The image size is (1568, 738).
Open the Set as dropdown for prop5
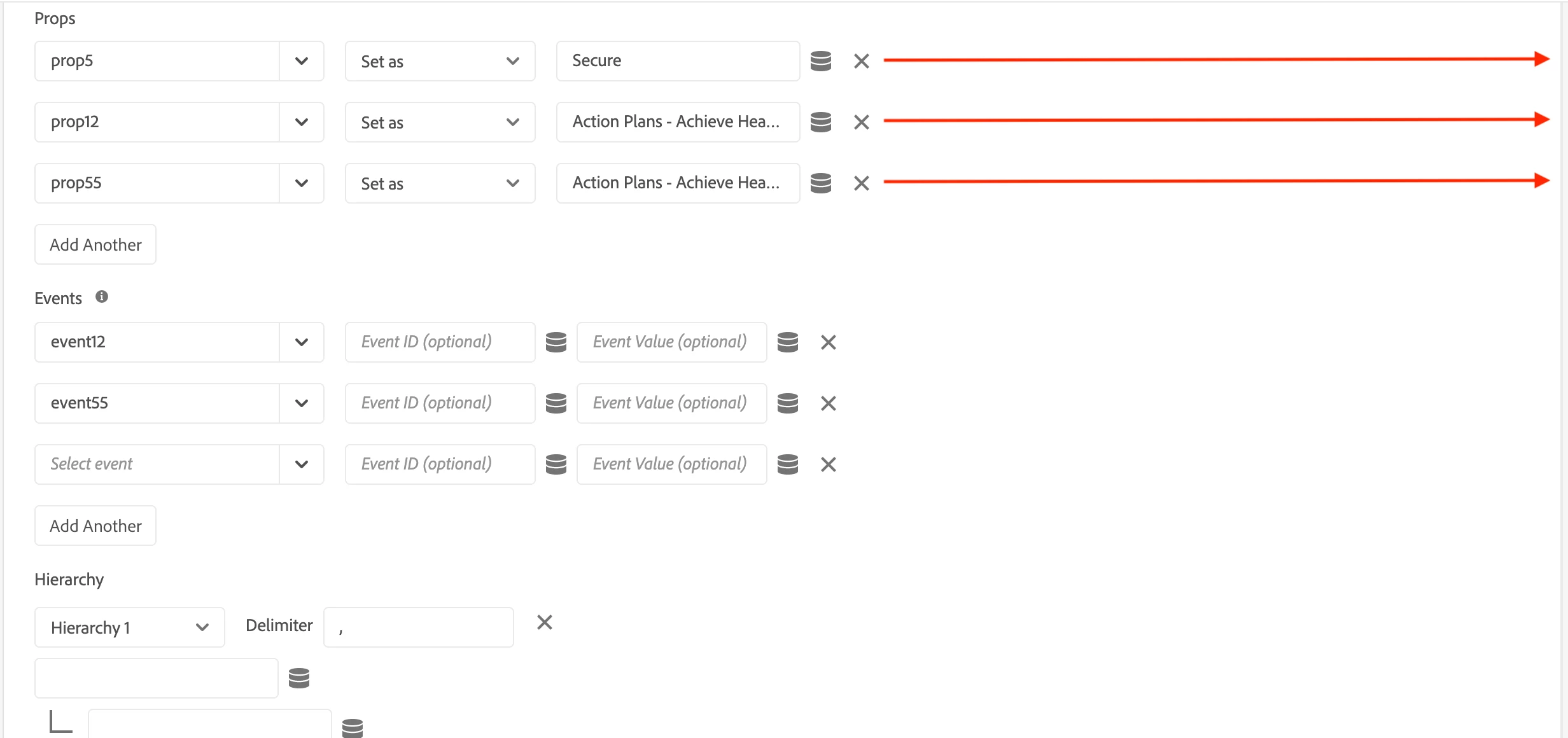[440, 61]
